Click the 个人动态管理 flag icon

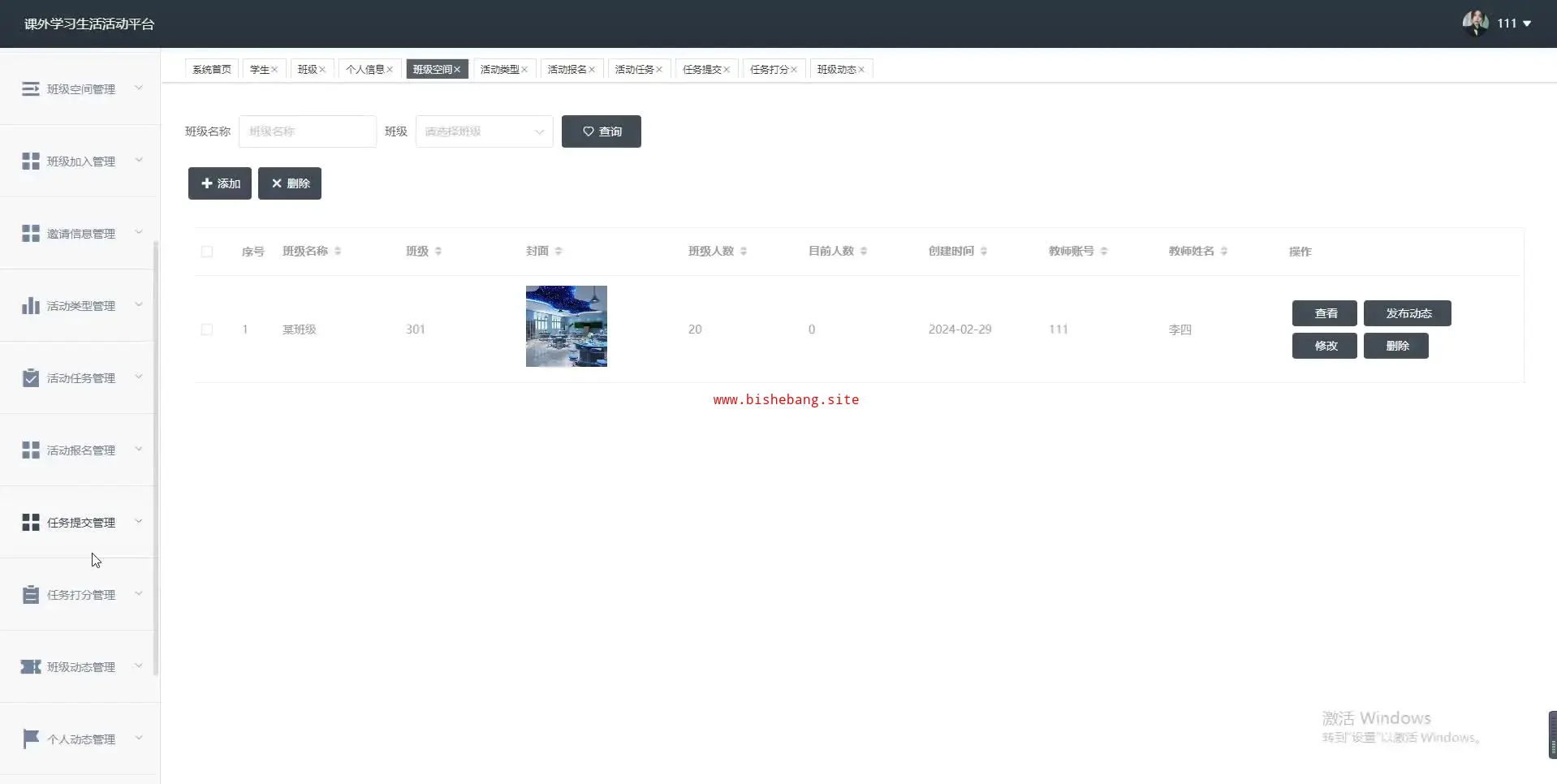[x=30, y=739]
